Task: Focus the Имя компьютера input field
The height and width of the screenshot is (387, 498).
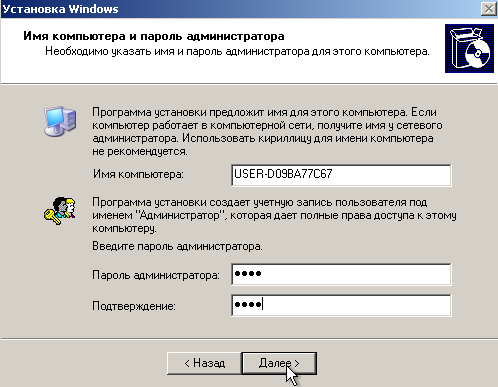Action: point(341,175)
